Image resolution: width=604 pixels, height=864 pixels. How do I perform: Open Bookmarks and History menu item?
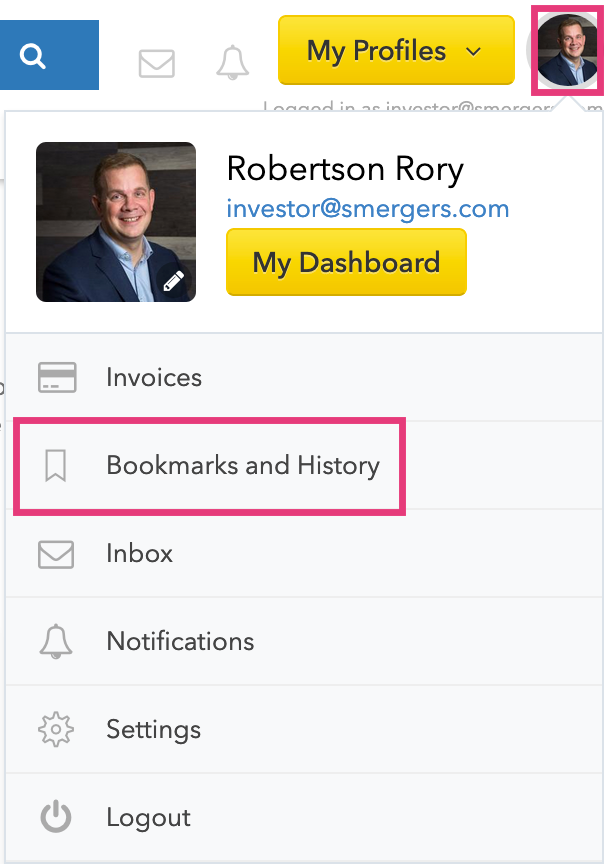click(304, 466)
